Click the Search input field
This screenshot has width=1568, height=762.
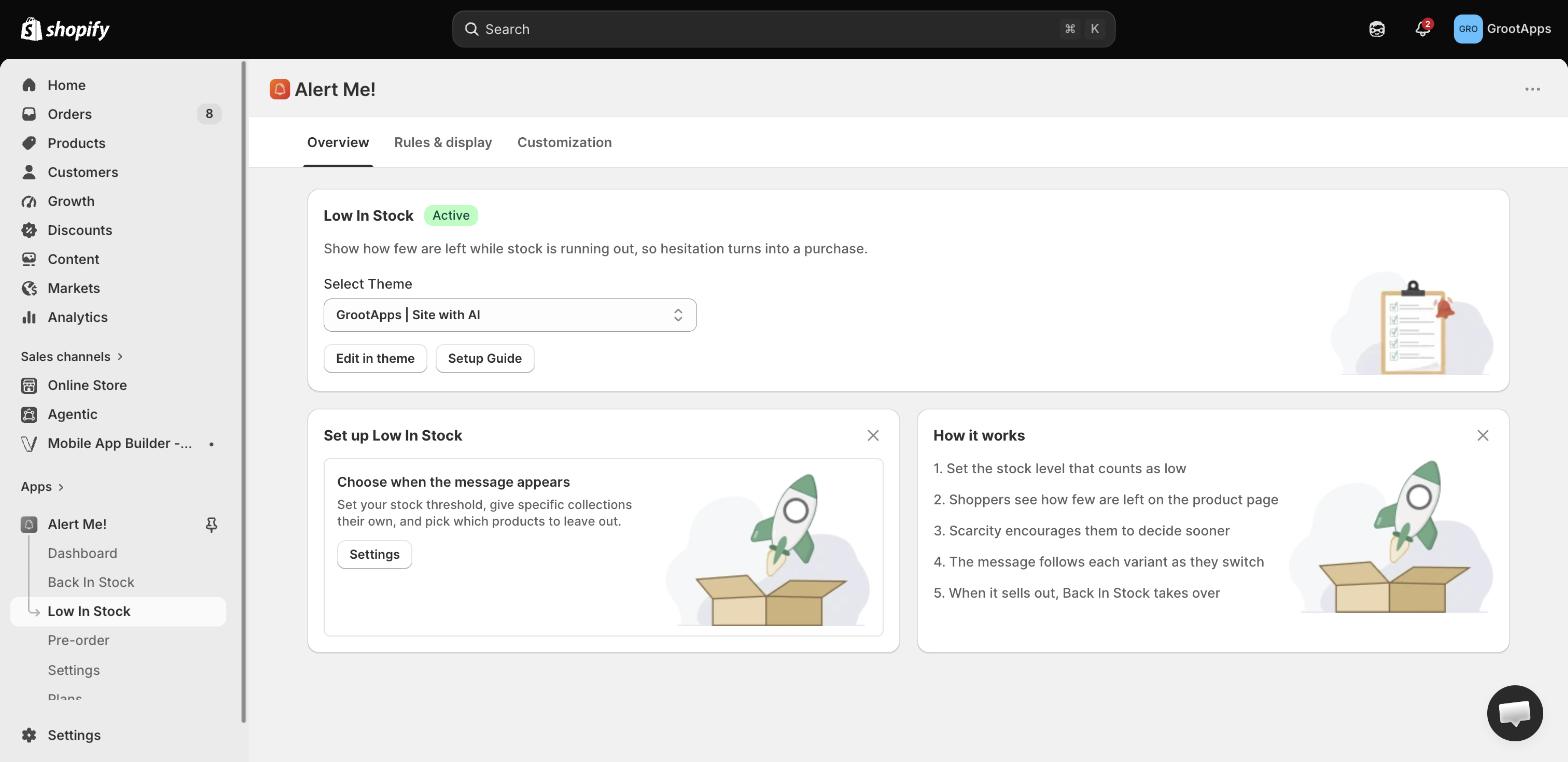click(x=784, y=29)
